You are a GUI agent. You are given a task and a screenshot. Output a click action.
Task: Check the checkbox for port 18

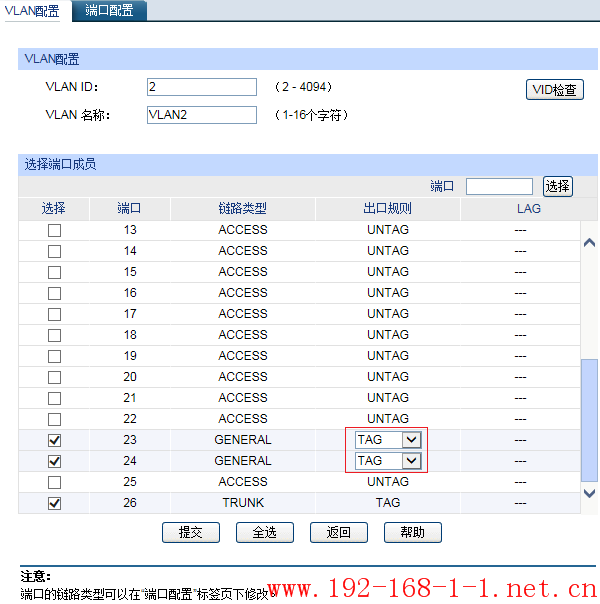[x=54, y=335]
